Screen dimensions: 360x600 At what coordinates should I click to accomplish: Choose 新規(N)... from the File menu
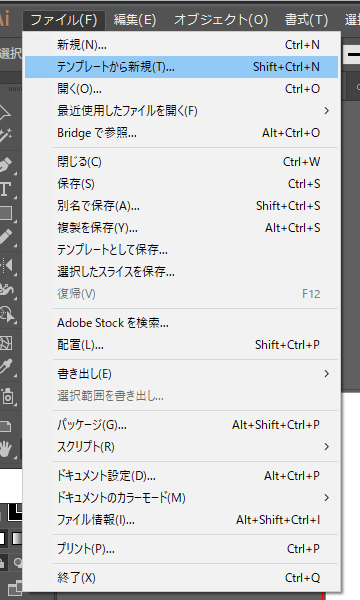click(181, 45)
